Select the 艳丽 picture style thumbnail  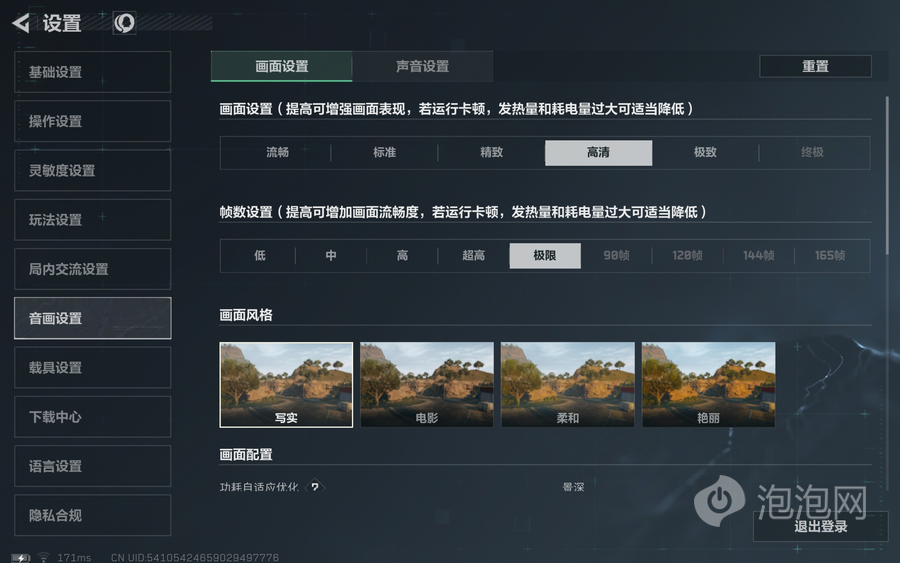click(x=708, y=385)
